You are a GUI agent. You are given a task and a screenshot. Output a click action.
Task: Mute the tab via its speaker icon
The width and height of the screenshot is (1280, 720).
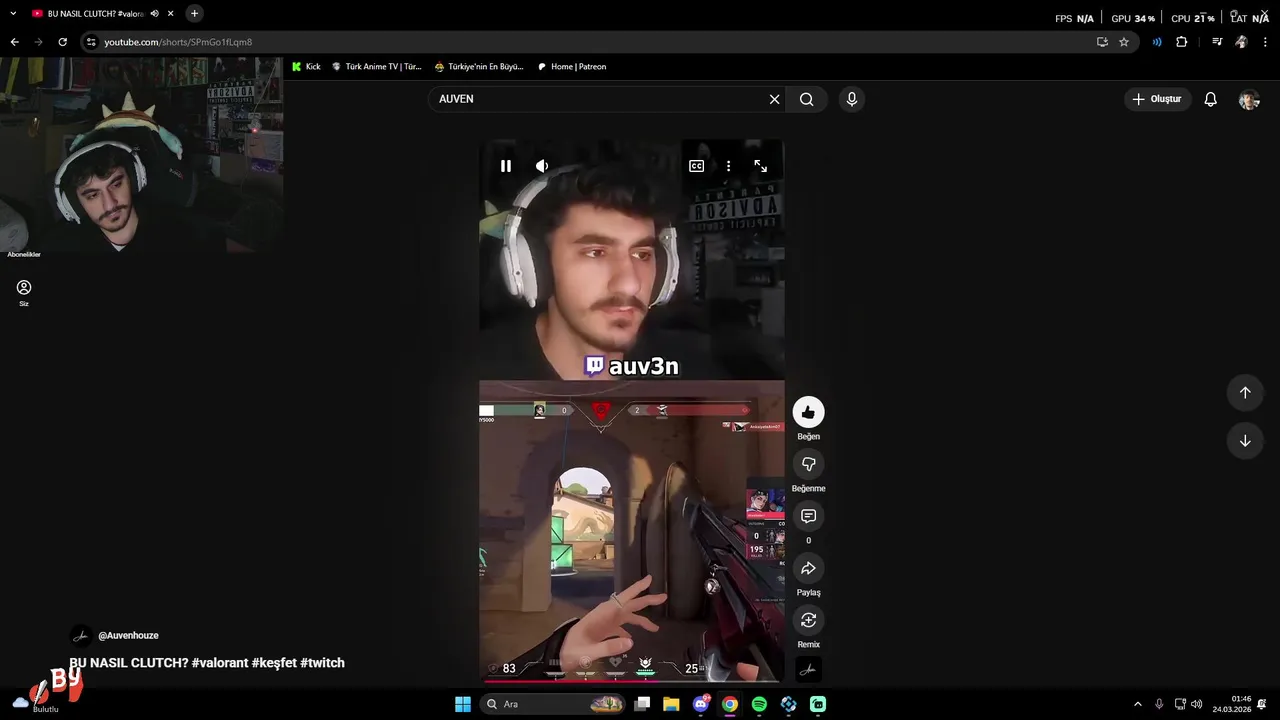tap(154, 14)
